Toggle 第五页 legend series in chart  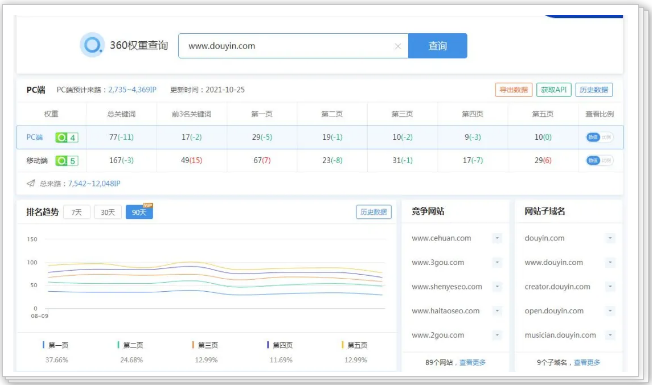355,345
